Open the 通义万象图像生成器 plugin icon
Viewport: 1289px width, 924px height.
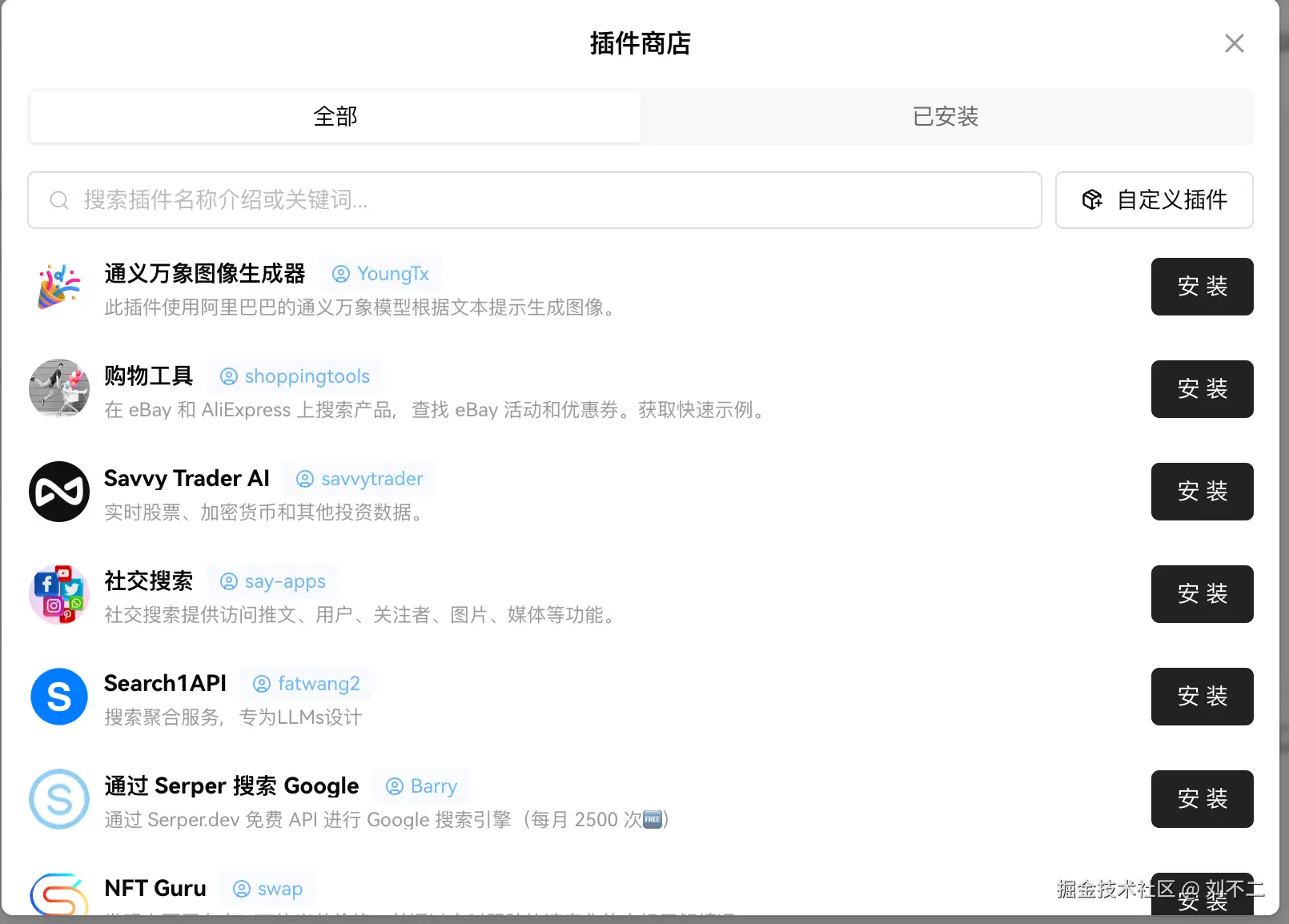pyautogui.click(x=59, y=287)
